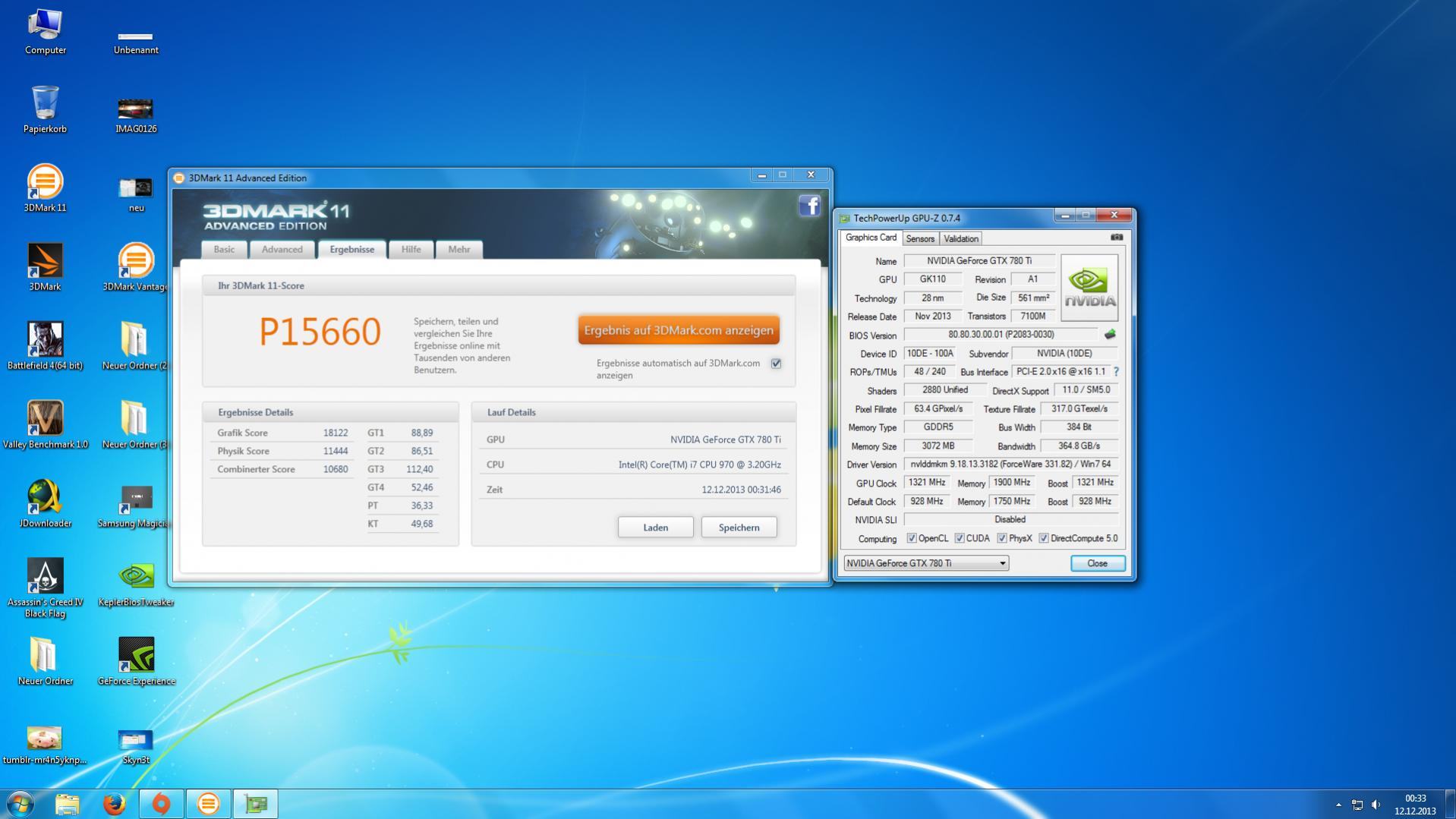
Task: Switch to the GPU-Z taskbar button
Action: pyautogui.click(x=255, y=804)
